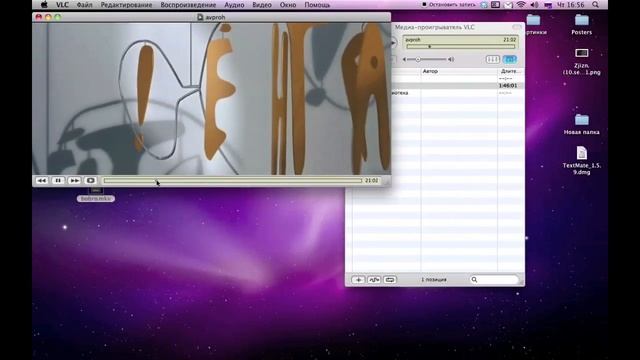640x360 pixels.
Task: Click the avproh video seek bar
Action: pos(233,180)
